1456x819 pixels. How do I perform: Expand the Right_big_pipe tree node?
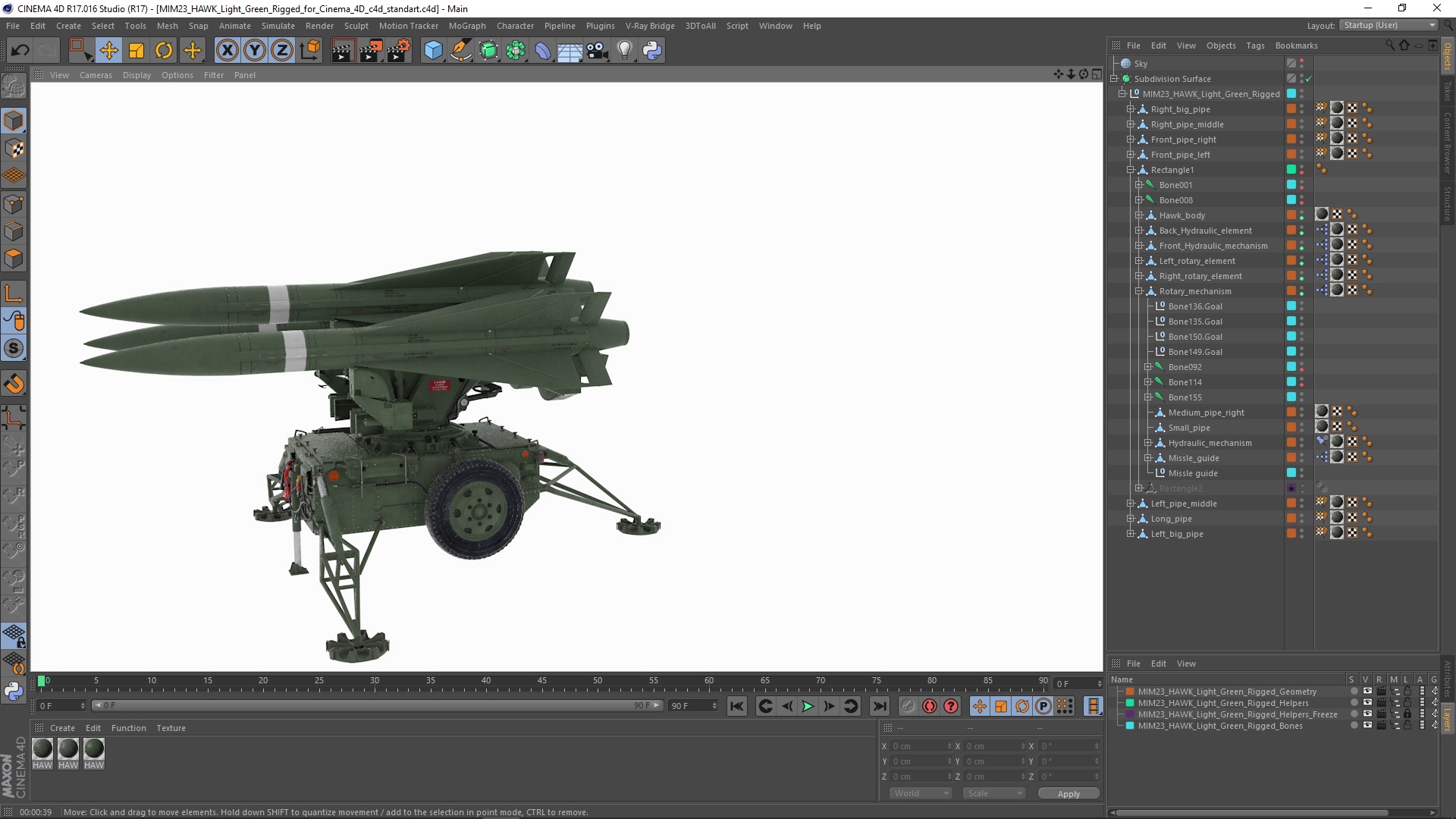(1130, 109)
